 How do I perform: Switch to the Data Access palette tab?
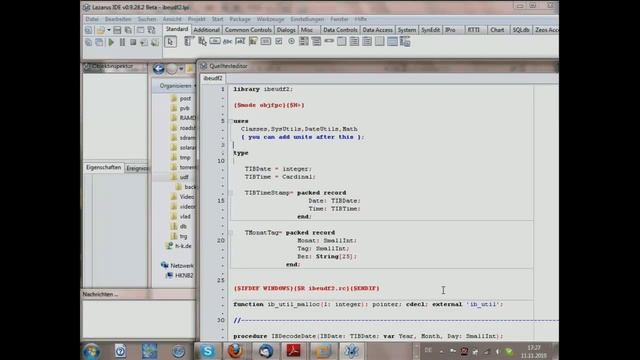coord(377,30)
